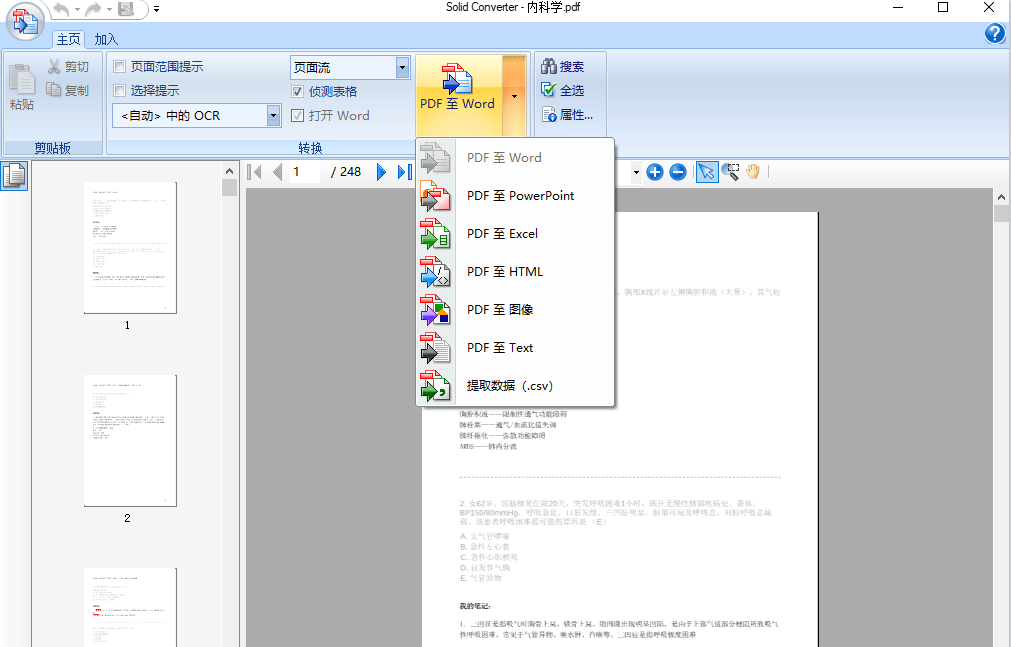Switch to the 加入 ribbon tab

click(105, 39)
